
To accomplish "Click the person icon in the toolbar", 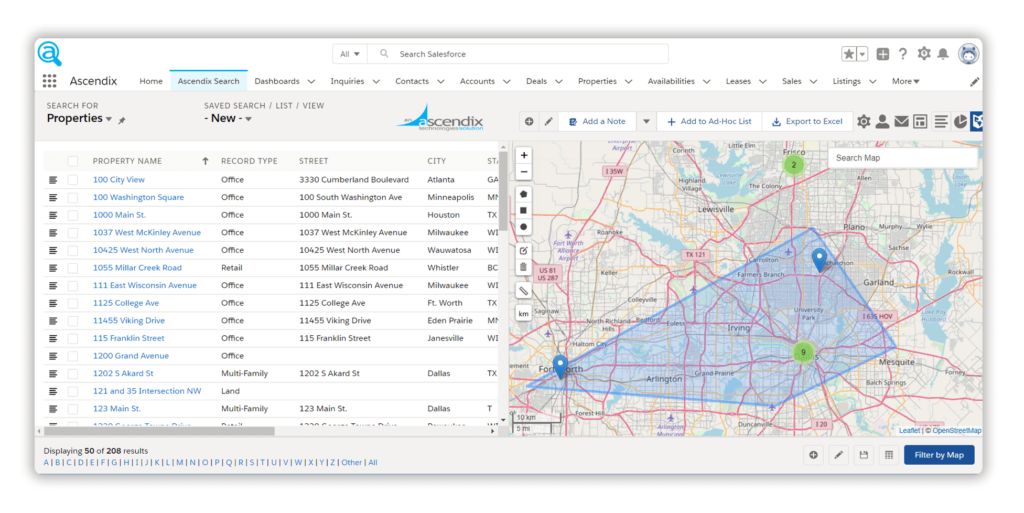I will (882, 121).
